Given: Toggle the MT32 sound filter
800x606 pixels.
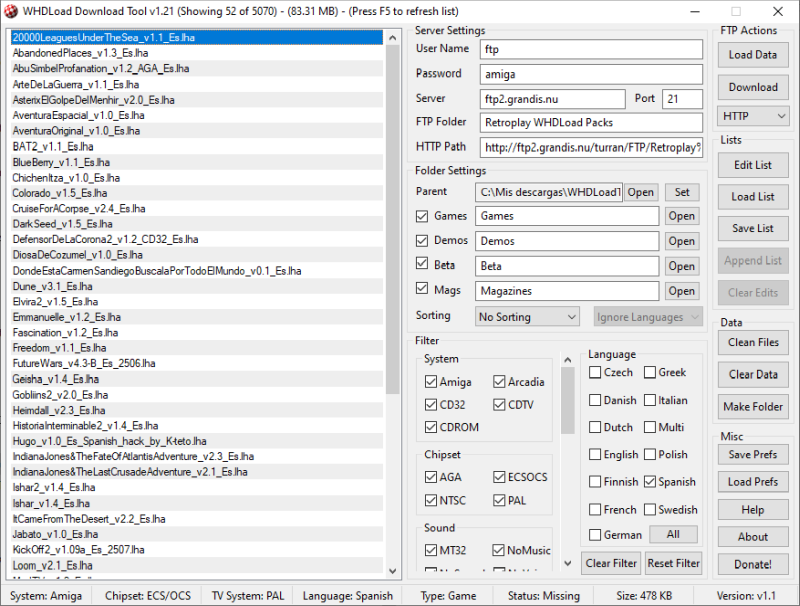Looking at the screenshot, I should click(x=431, y=550).
